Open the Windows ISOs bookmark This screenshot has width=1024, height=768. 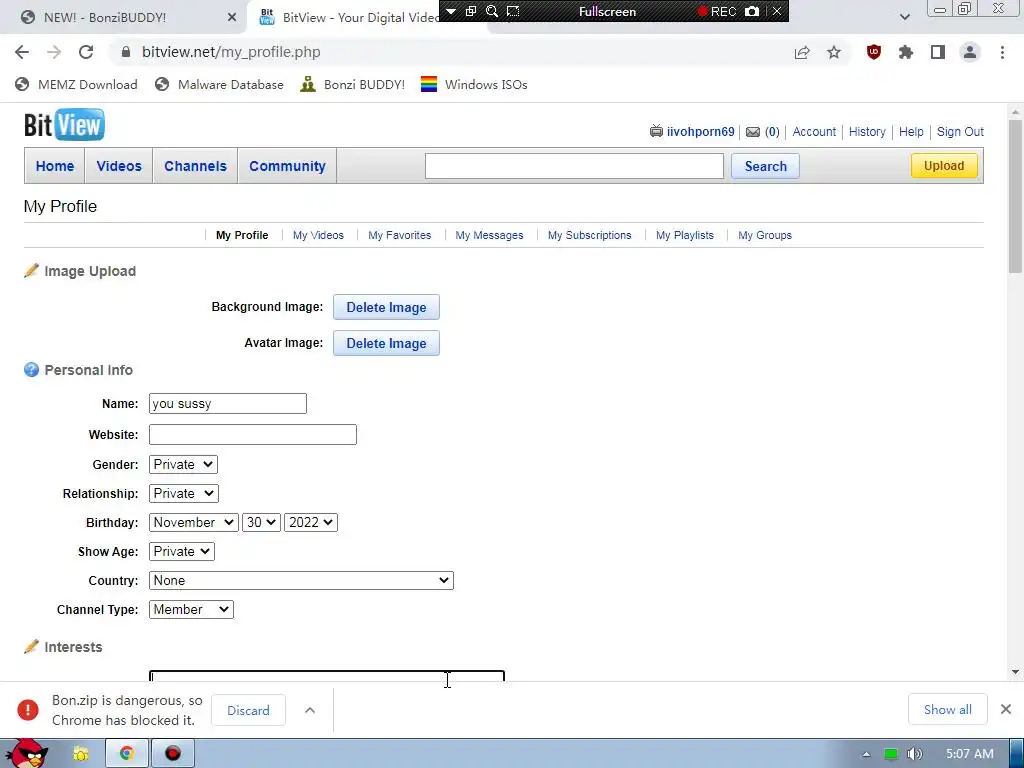click(x=474, y=84)
